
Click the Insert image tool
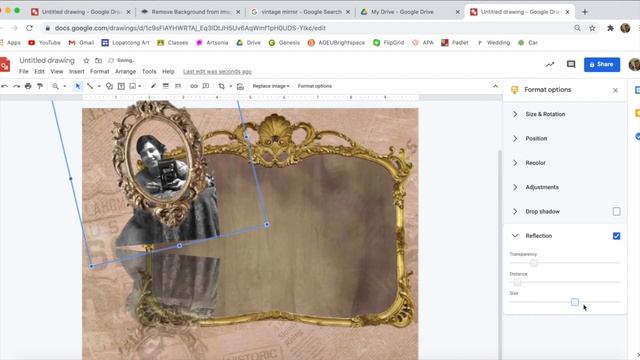coord(133,86)
